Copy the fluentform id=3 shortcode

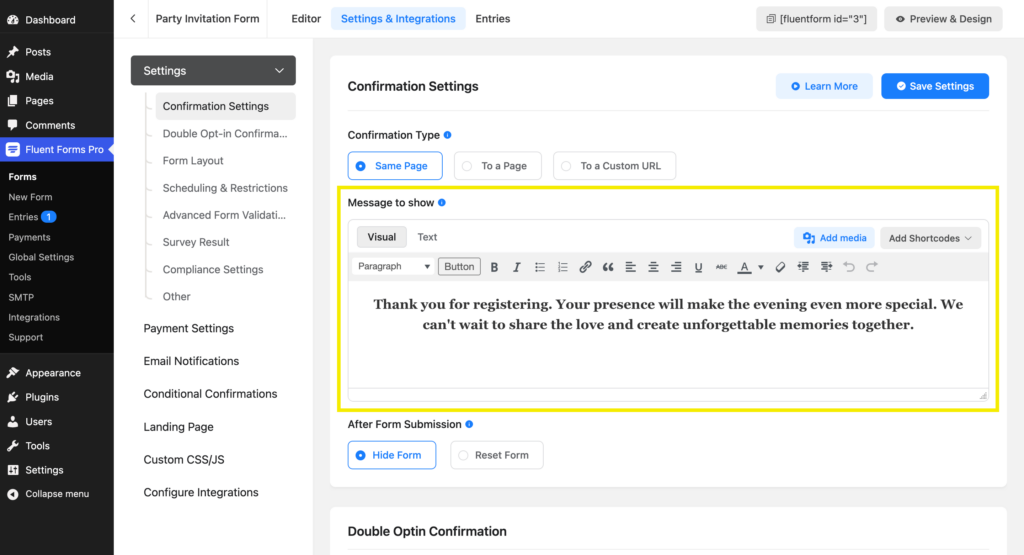click(816, 19)
